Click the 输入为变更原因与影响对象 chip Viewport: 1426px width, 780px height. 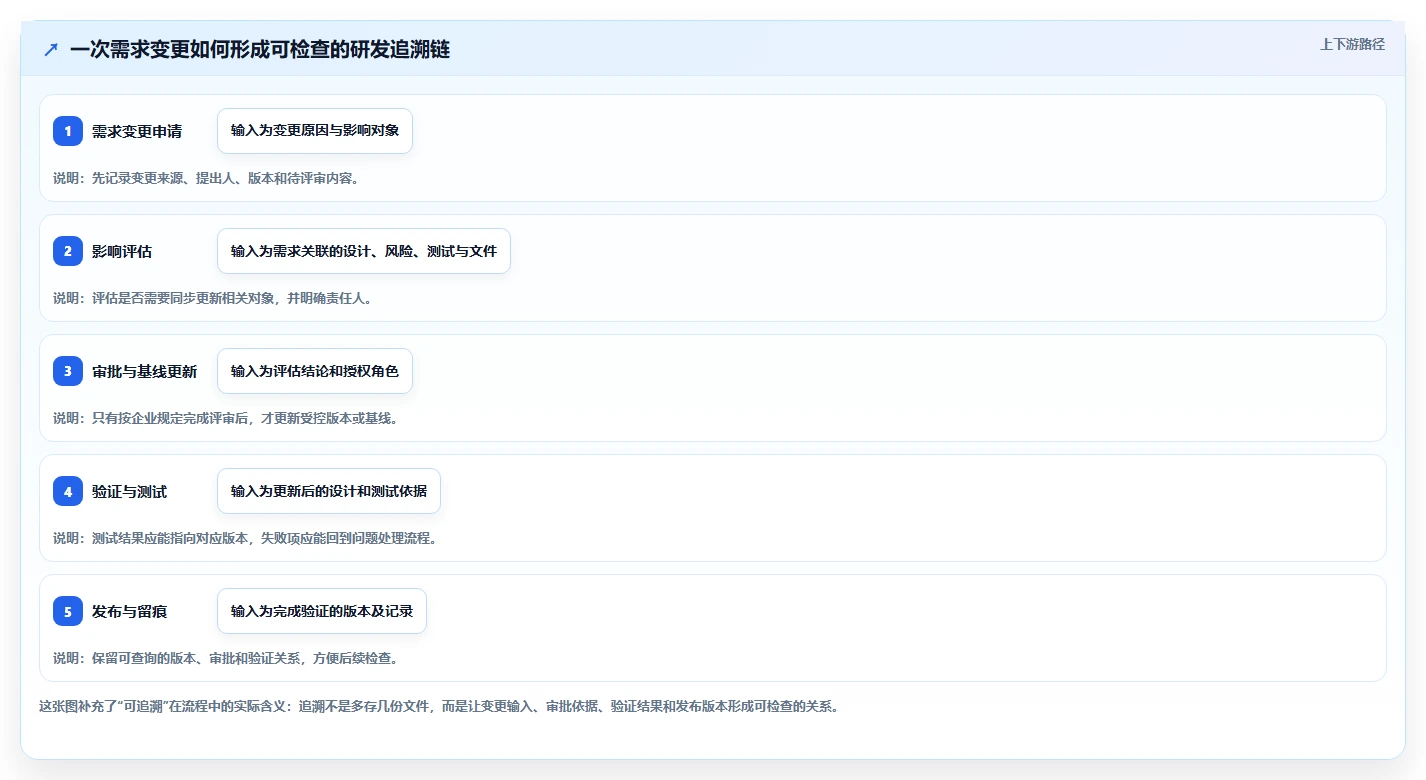(x=315, y=131)
